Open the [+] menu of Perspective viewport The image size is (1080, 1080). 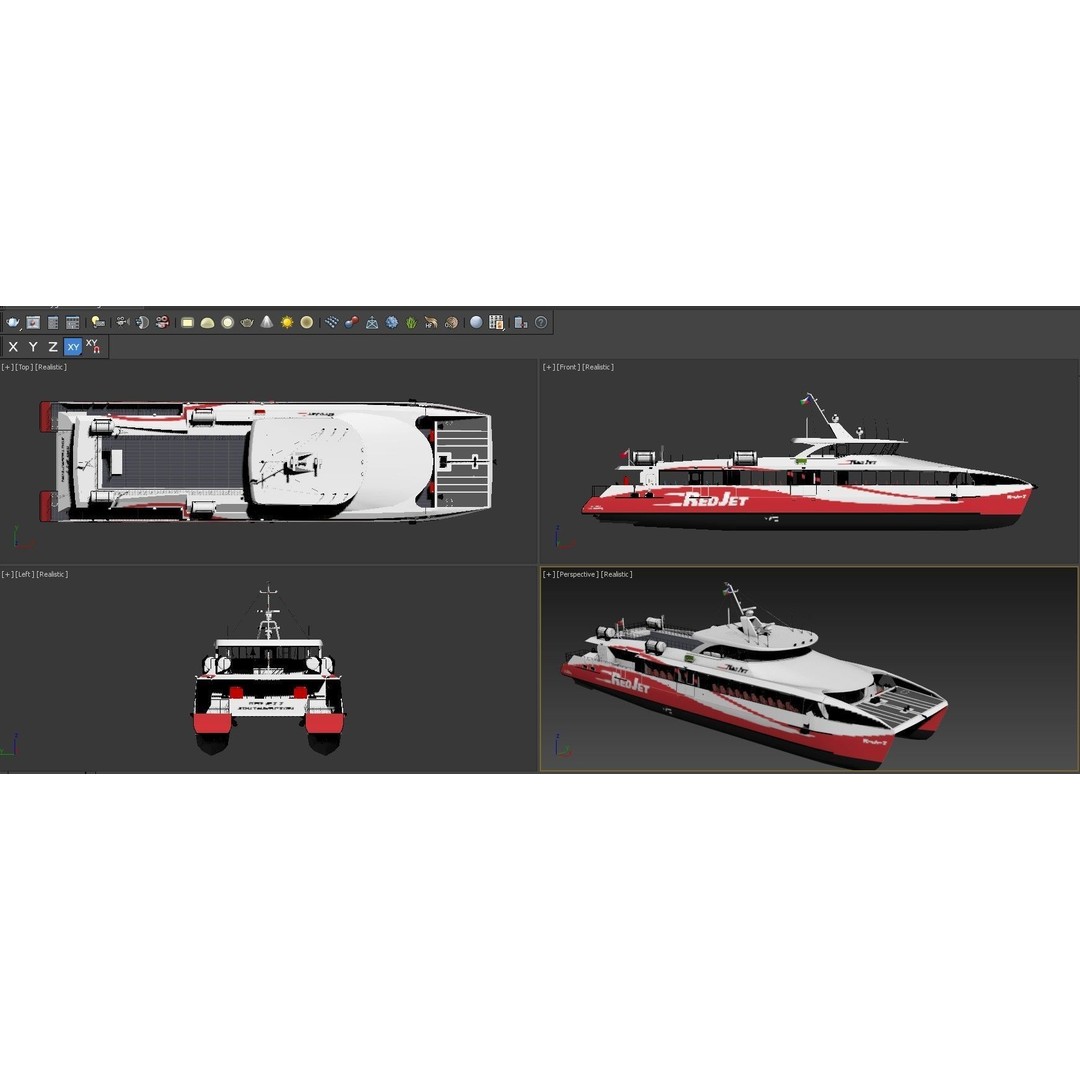[x=549, y=574]
